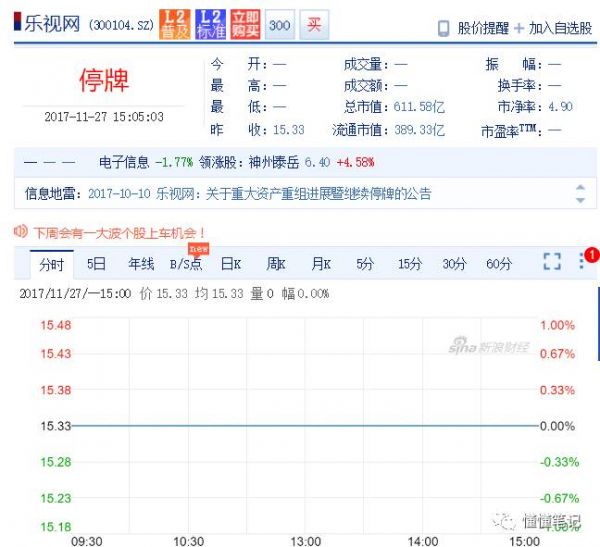The height and width of the screenshot is (547, 600).
Task: Switch to the 年线 chart tab
Action: (141, 264)
